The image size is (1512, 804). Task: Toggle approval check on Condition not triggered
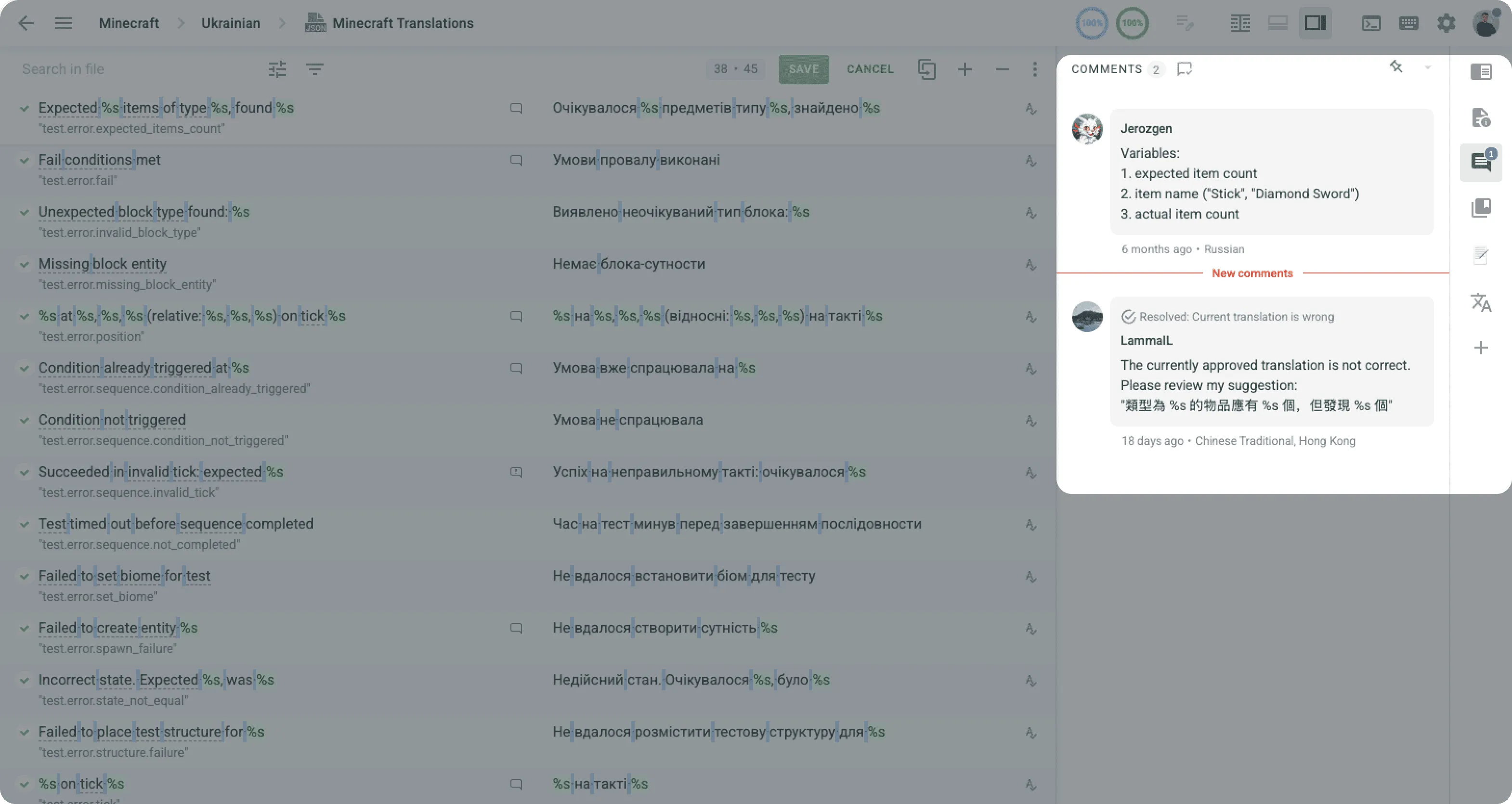click(x=24, y=420)
